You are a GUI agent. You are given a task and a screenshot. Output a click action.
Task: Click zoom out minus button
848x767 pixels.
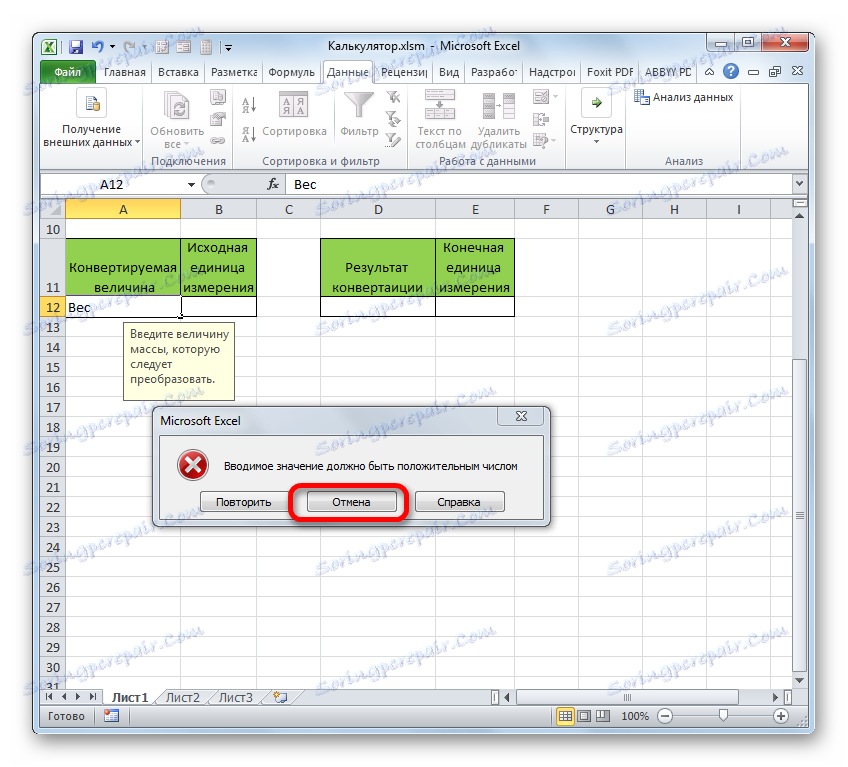pos(665,717)
